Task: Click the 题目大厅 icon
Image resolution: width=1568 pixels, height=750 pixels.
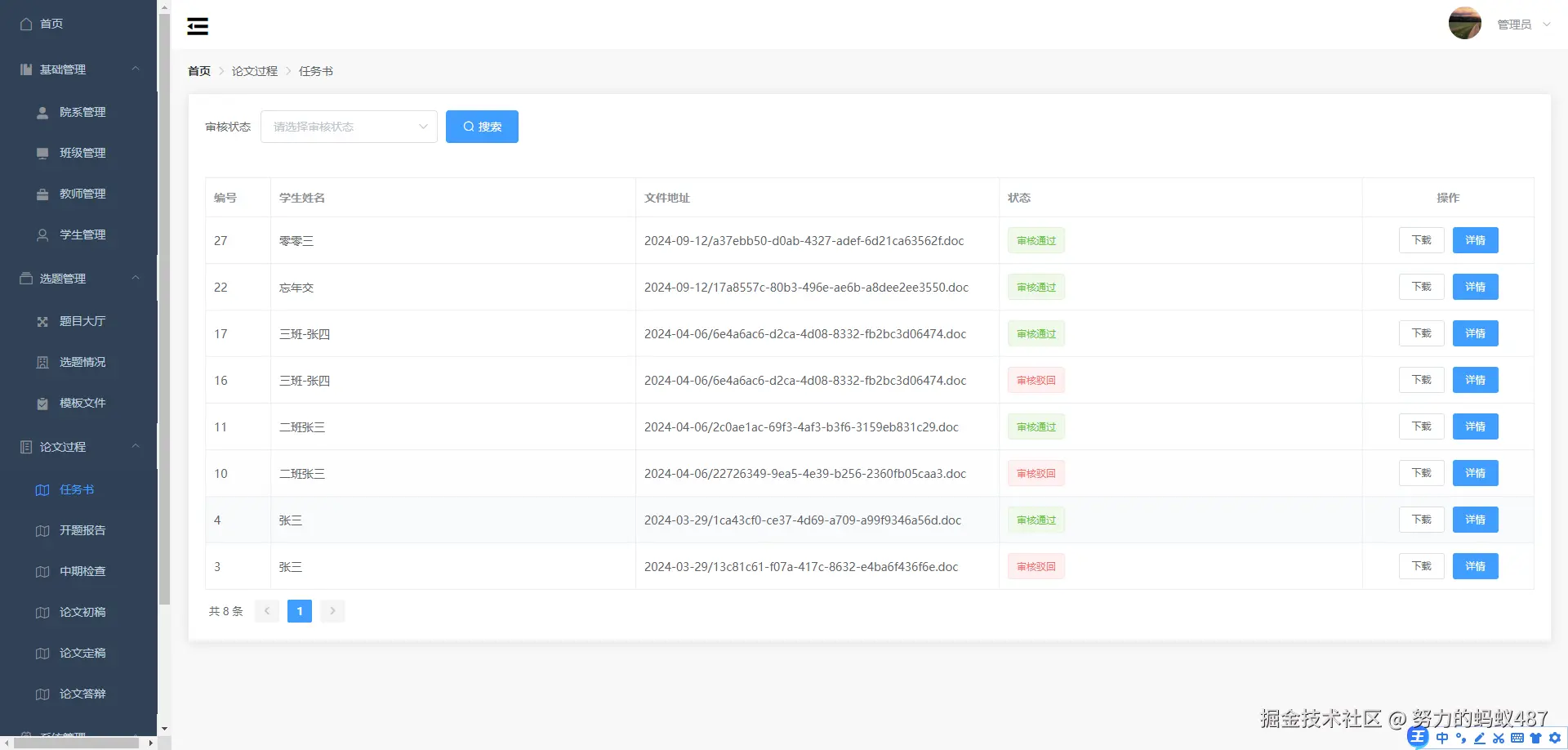Action: click(42, 321)
